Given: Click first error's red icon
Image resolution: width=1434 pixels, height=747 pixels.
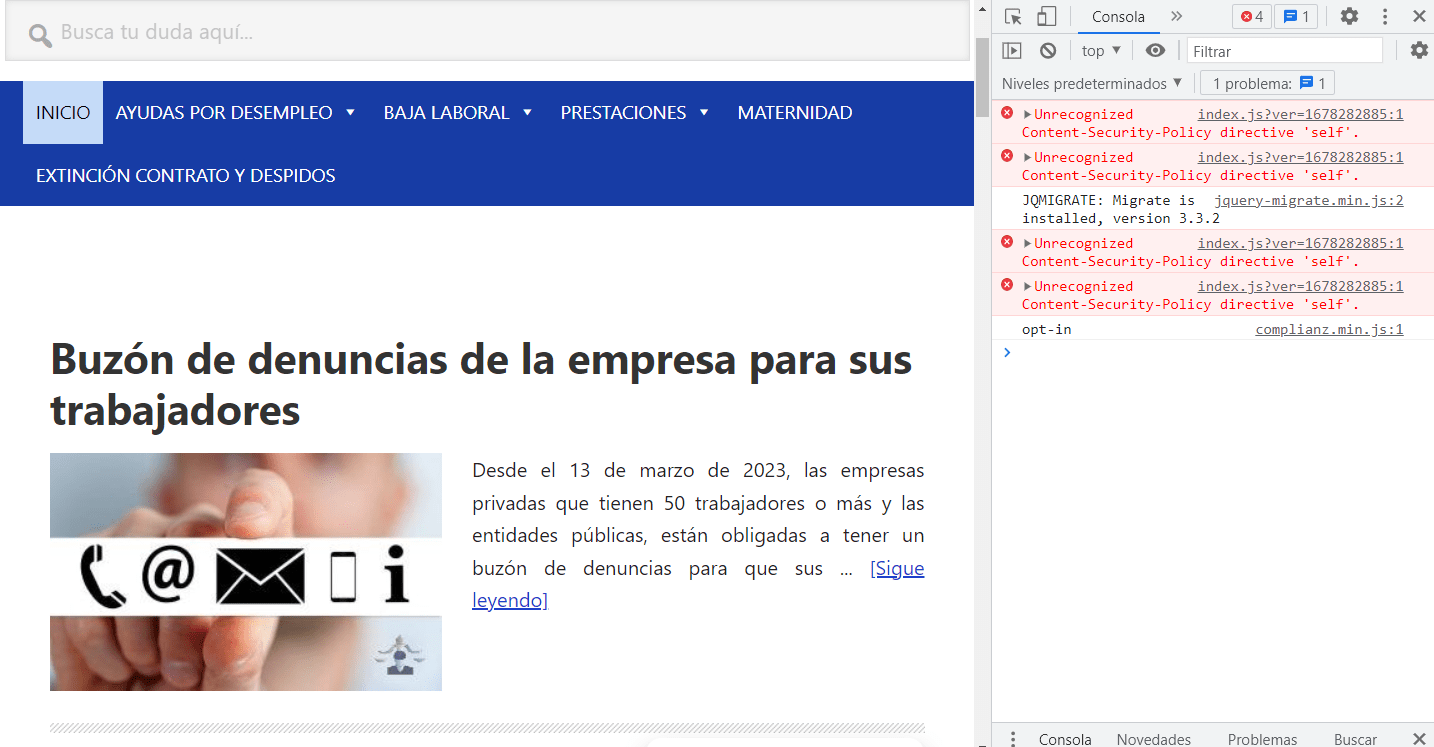Looking at the screenshot, I should click(1007, 113).
